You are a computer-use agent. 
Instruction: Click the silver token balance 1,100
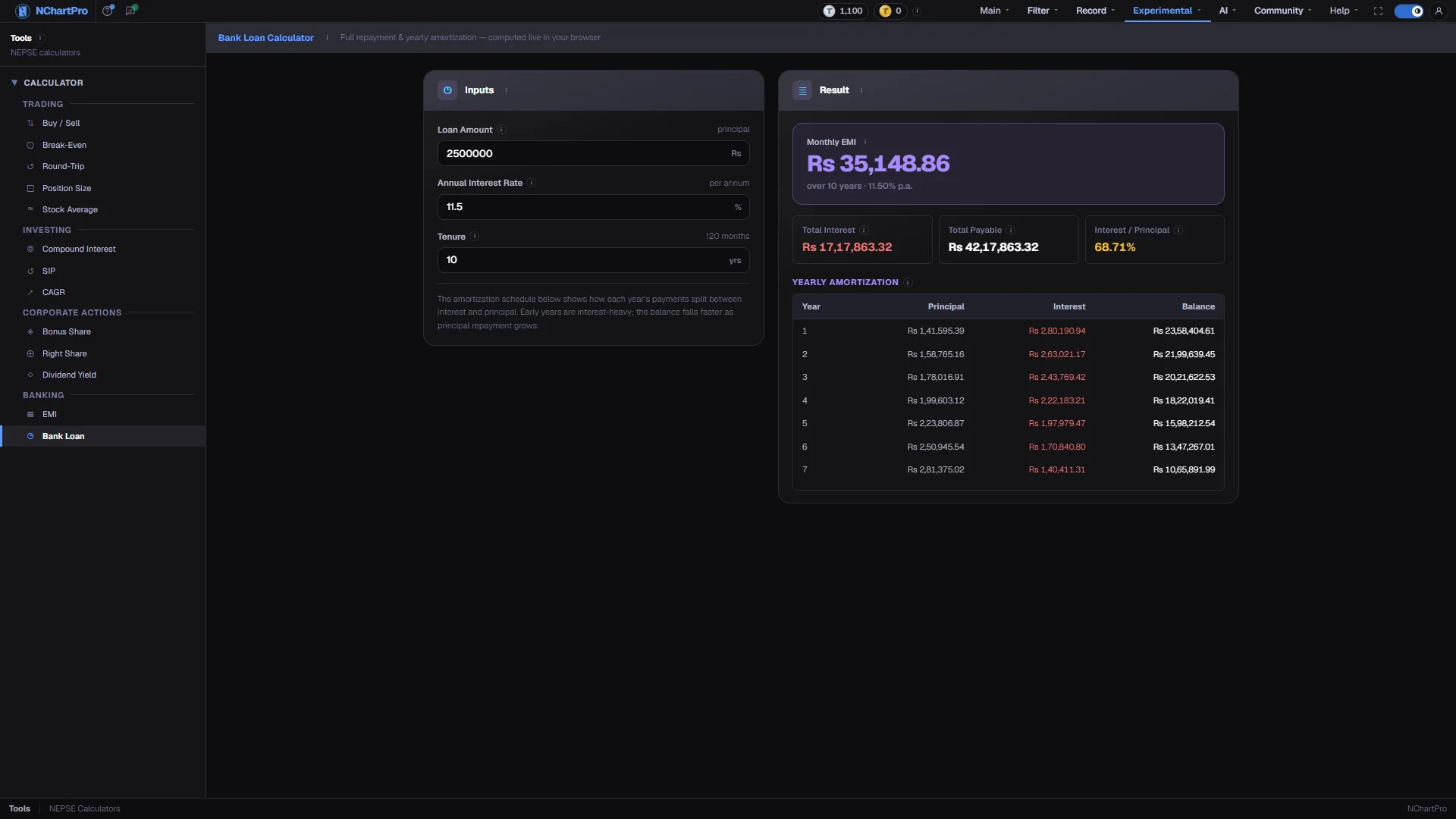point(843,11)
